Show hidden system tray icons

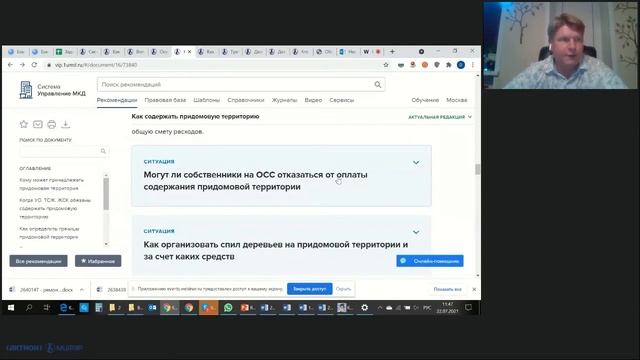(380, 308)
